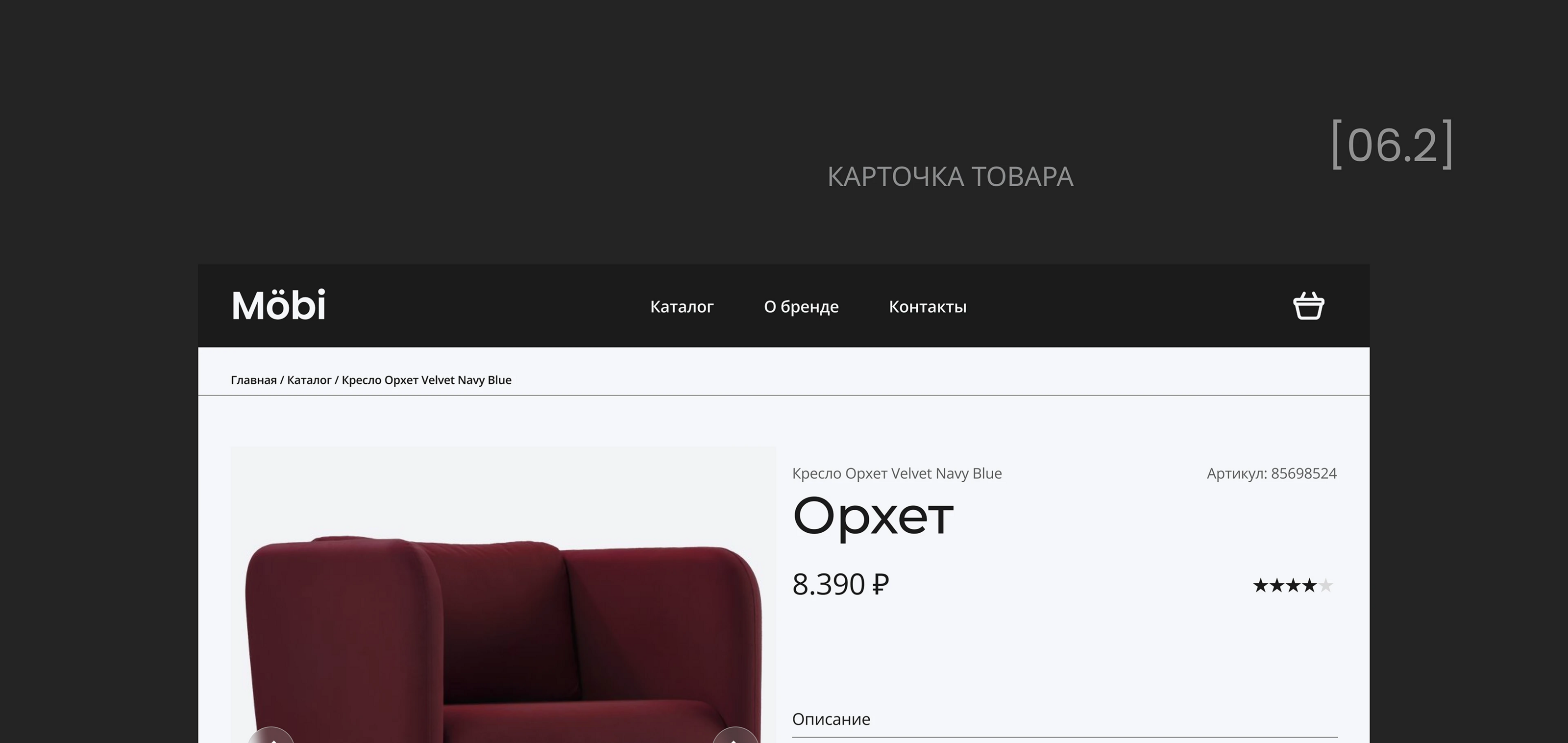
Task: Rate with the third star
Action: 1293,586
